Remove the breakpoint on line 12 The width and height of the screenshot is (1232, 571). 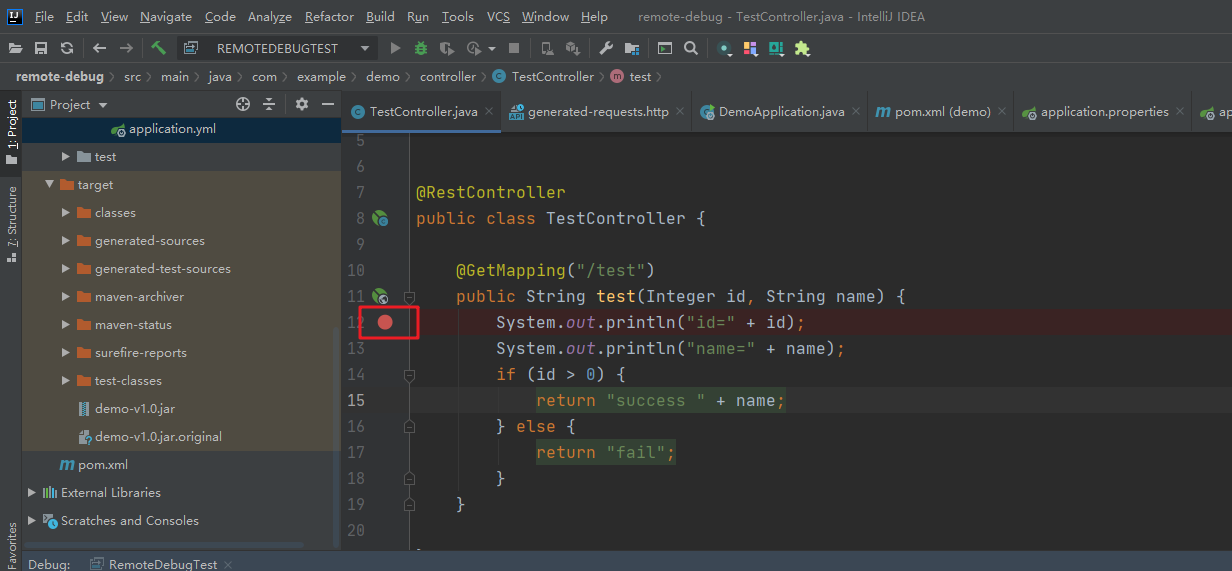click(385, 322)
